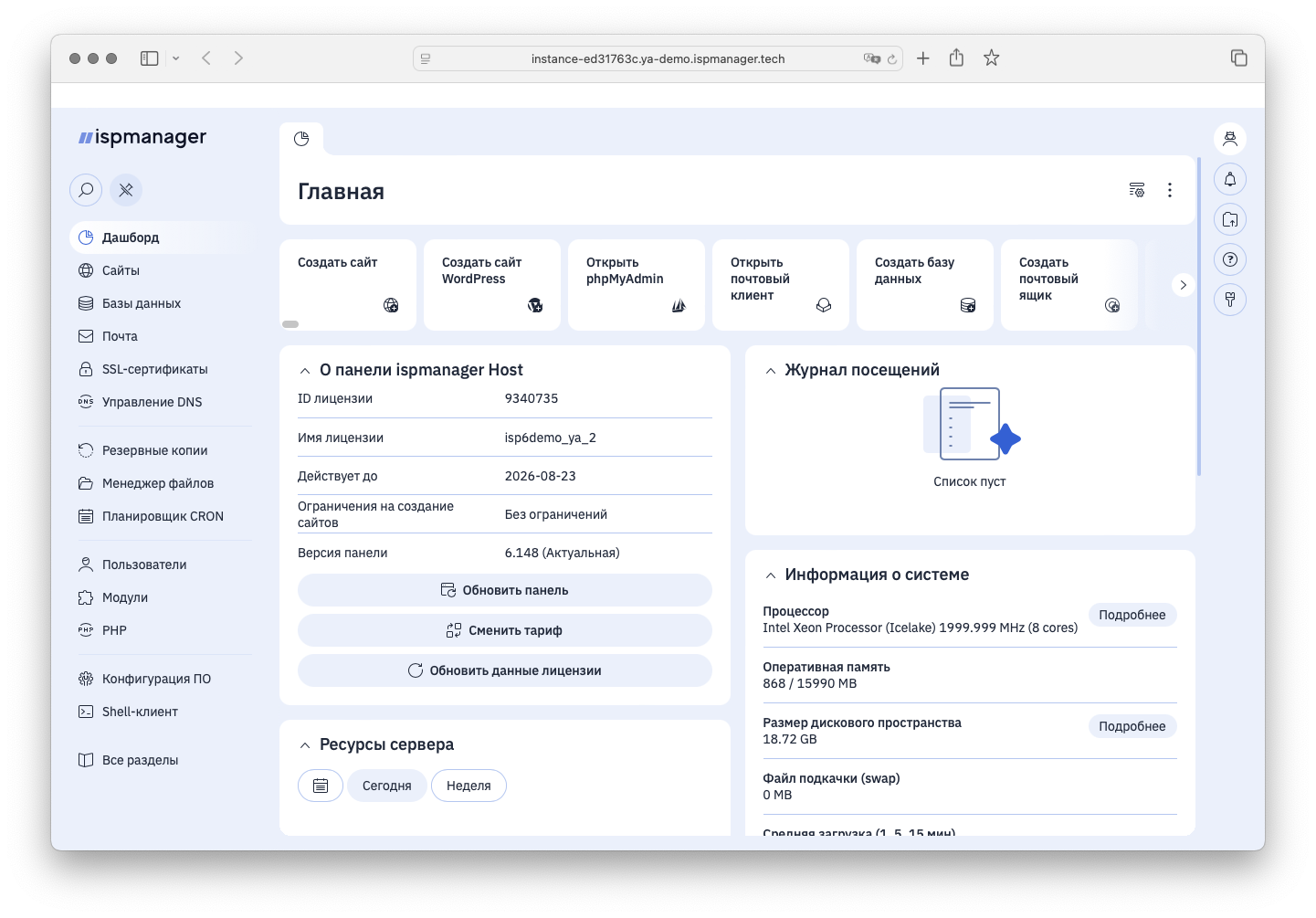
Task: Click the browser address bar
Action: tap(658, 58)
